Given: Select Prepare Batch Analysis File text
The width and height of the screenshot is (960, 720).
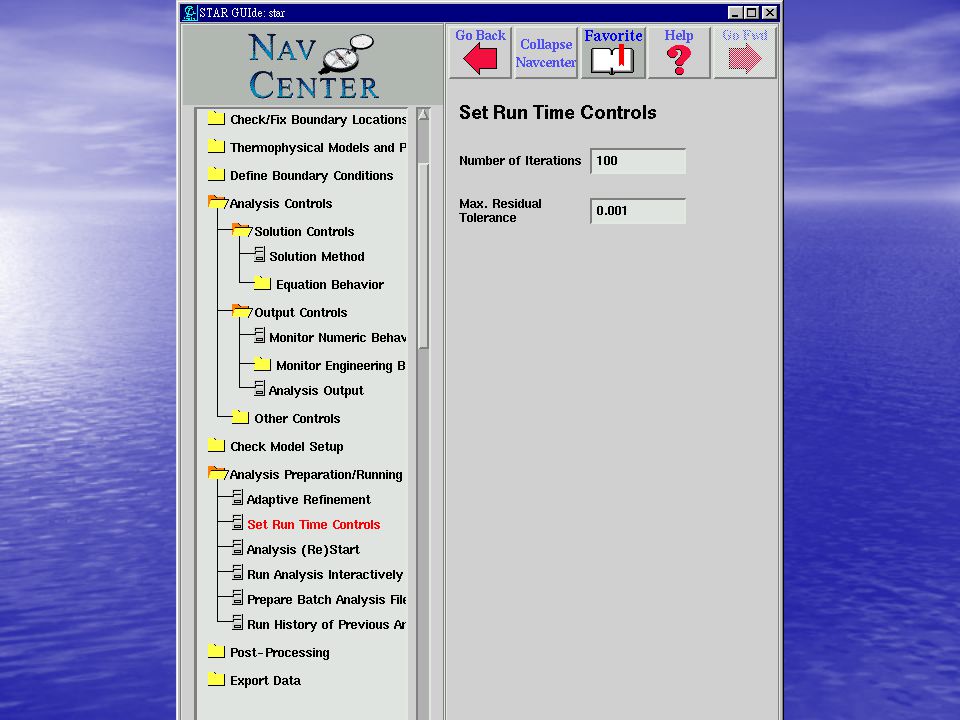Looking at the screenshot, I should coord(327,600).
